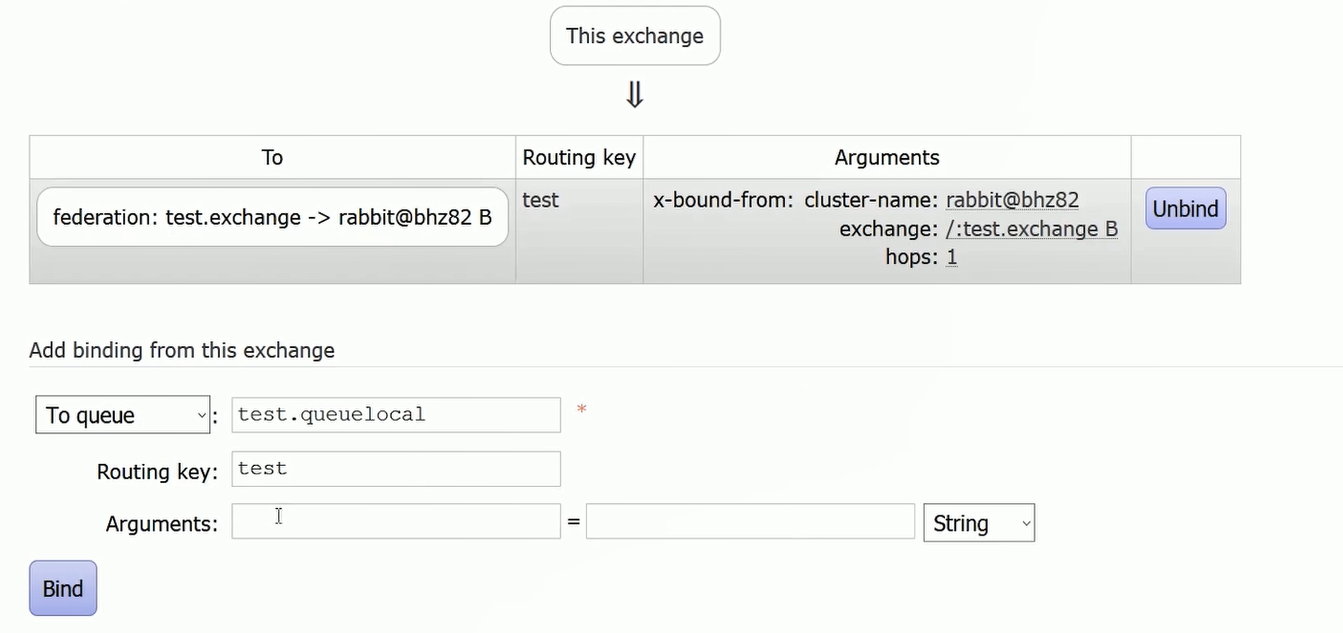Click the red required asterisk

point(581,410)
